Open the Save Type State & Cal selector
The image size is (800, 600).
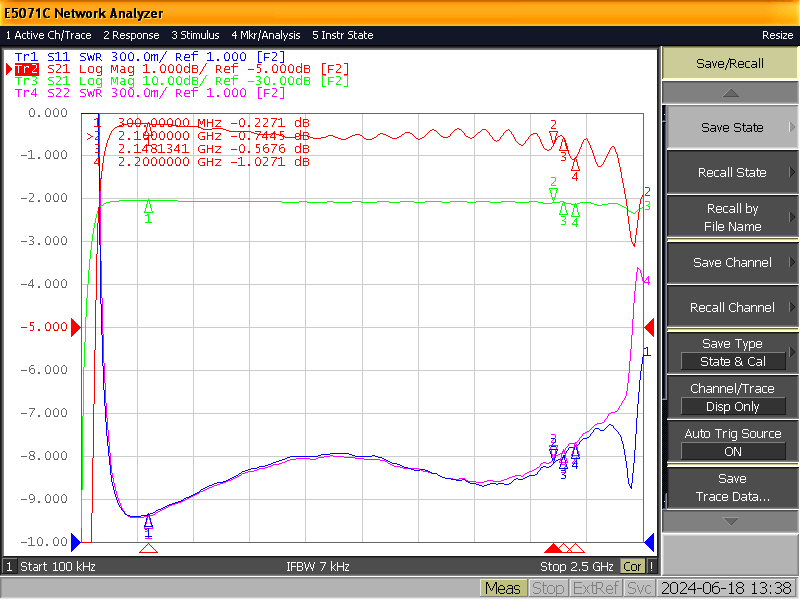coord(732,353)
